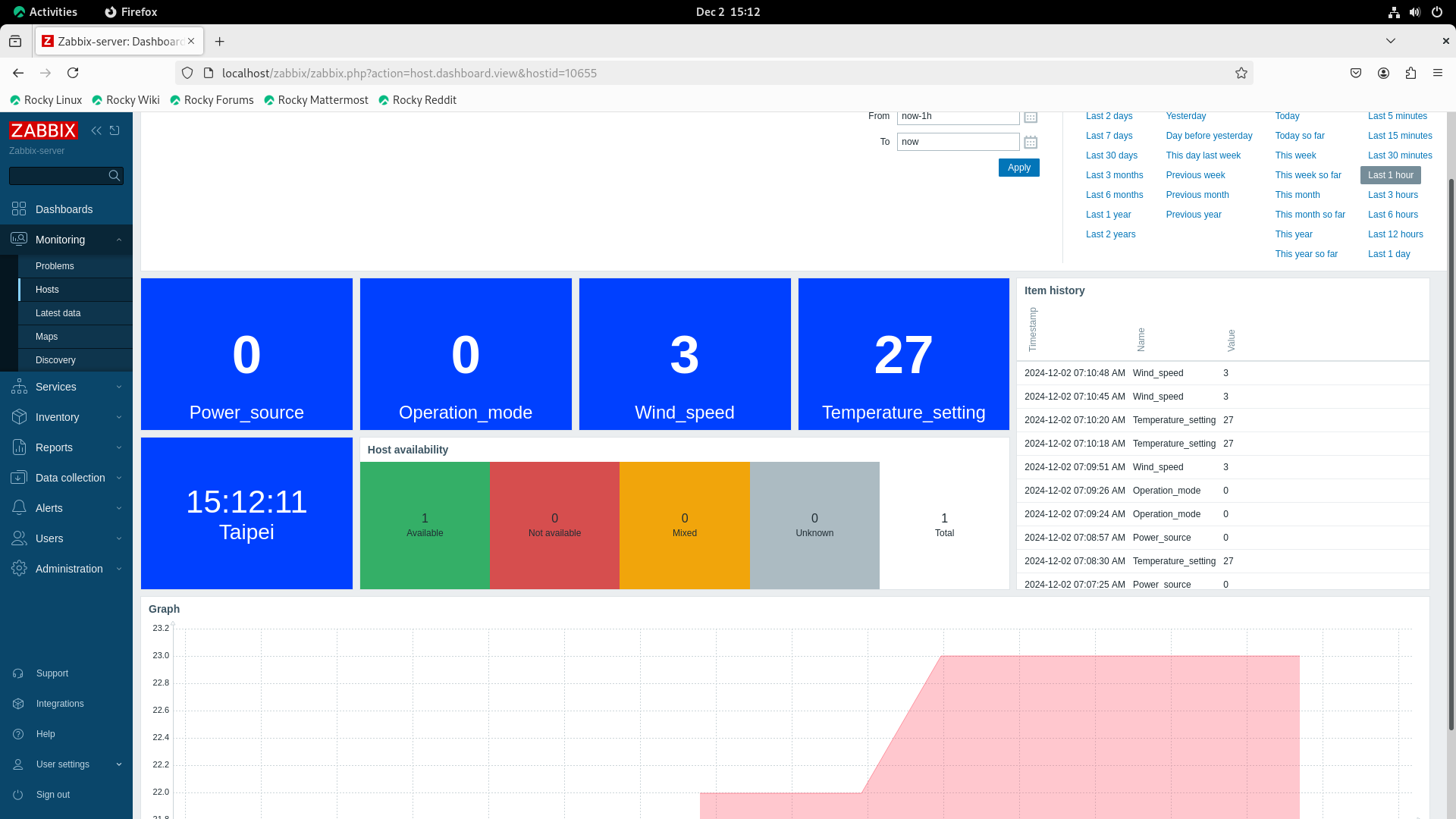Image resolution: width=1456 pixels, height=819 pixels.
Task: Expand the Administration menu section
Action: [68, 569]
